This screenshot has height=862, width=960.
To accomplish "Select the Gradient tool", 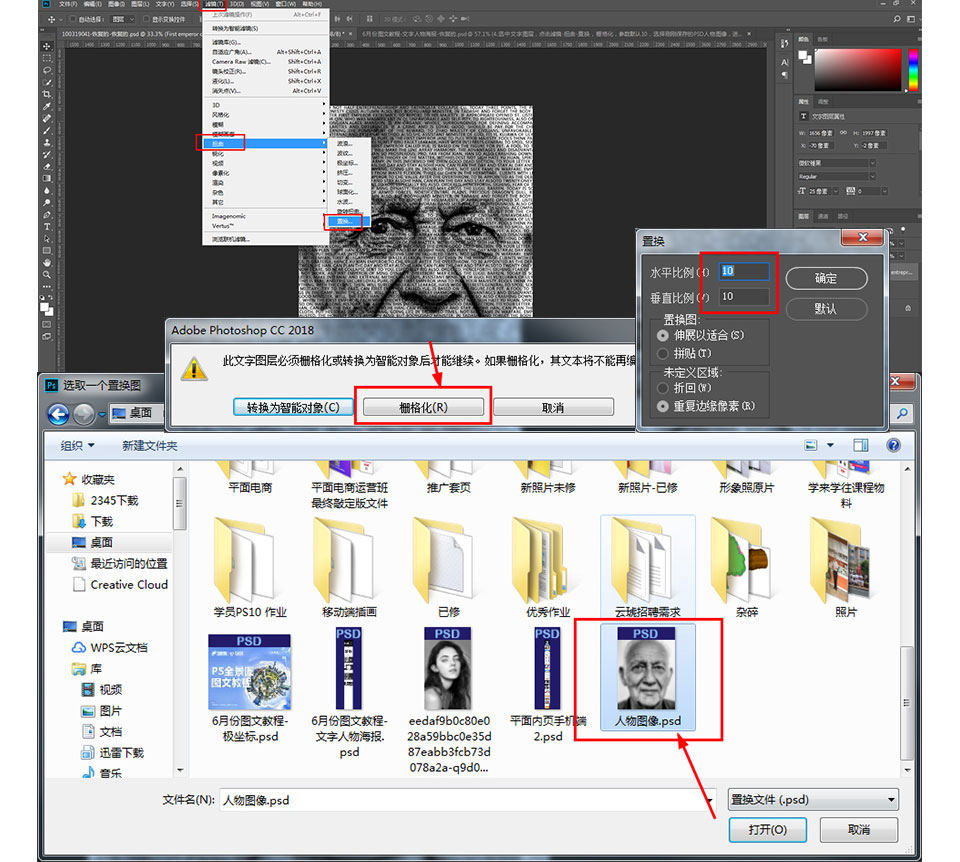I will coord(47,178).
